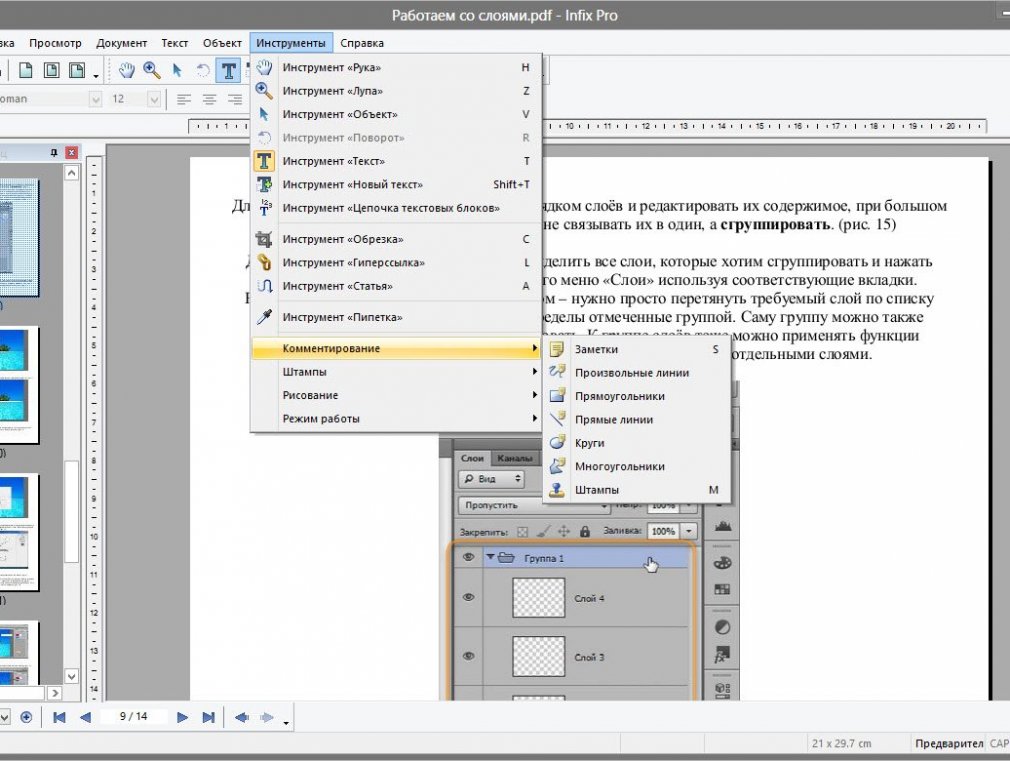The height and width of the screenshot is (761, 1010).
Task: Choose Инструмент «Цепочка текстовых блоков»
Action: tap(396, 208)
